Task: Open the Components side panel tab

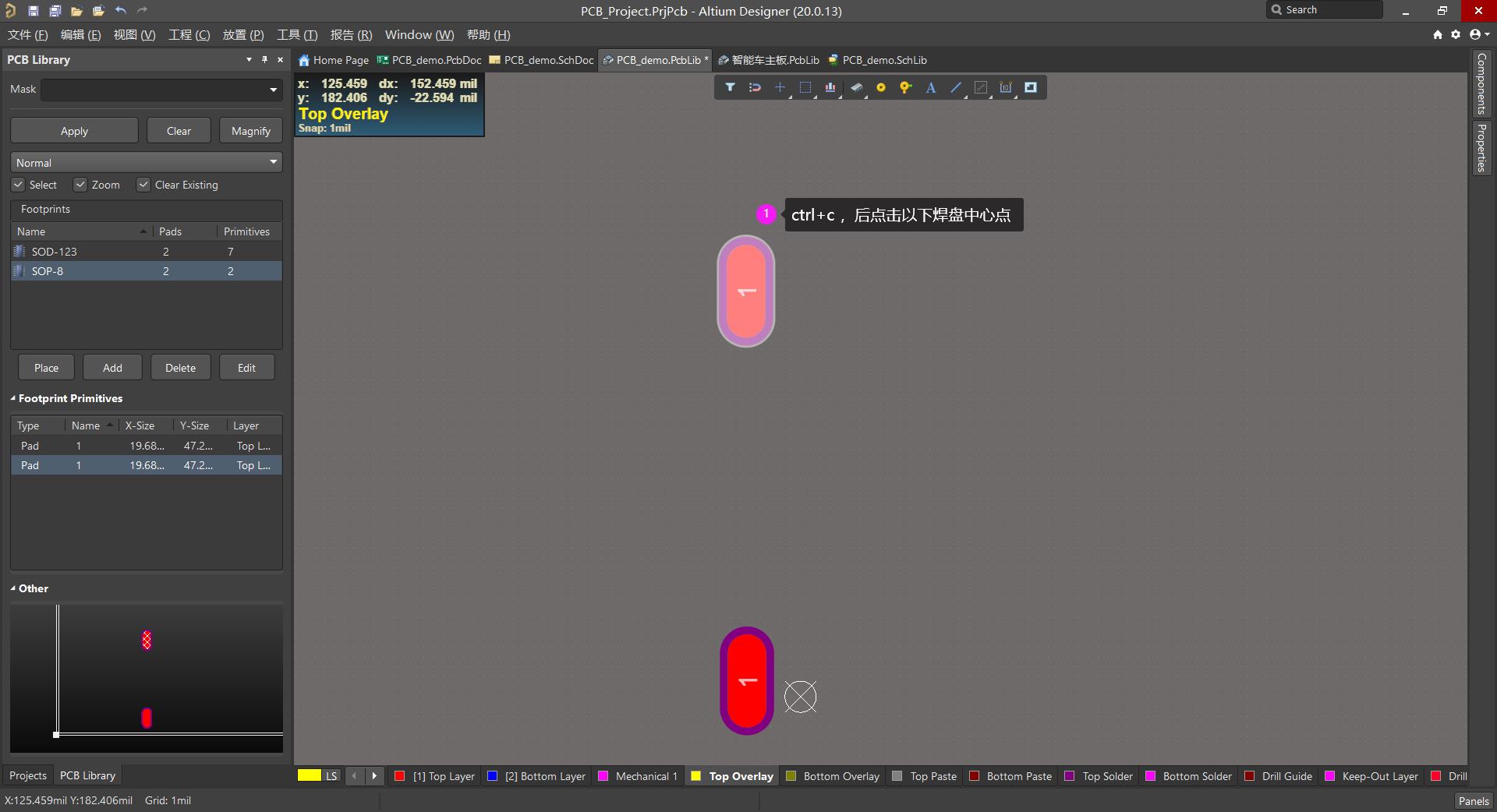Action: tap(1481, 83)
